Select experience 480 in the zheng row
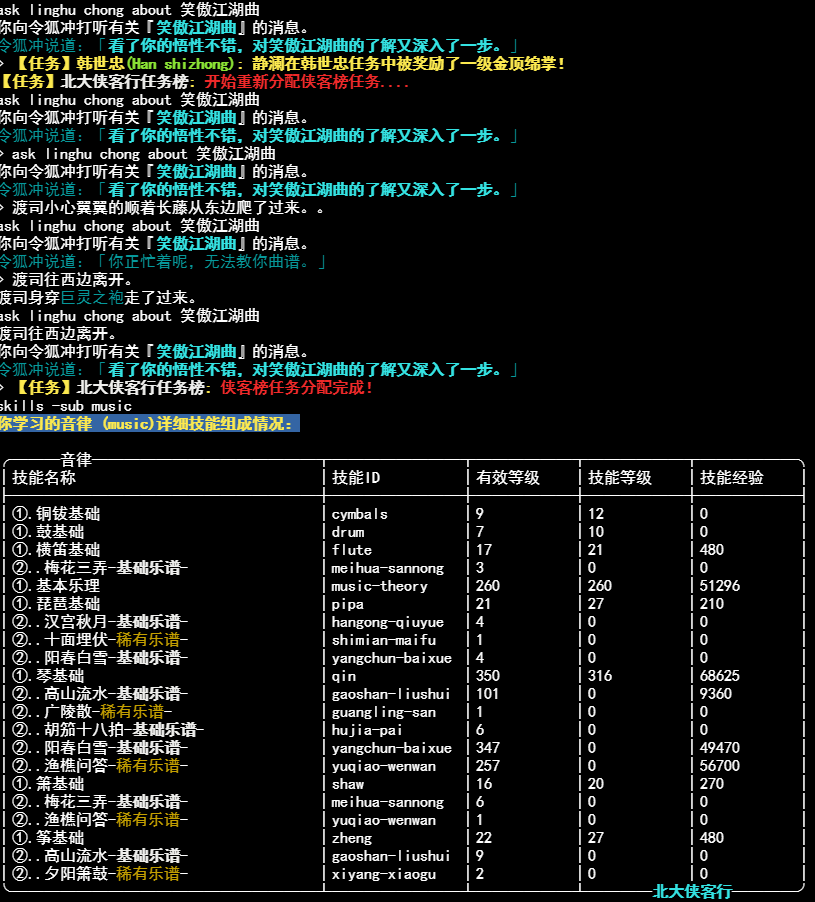 (x=711, y=838)
